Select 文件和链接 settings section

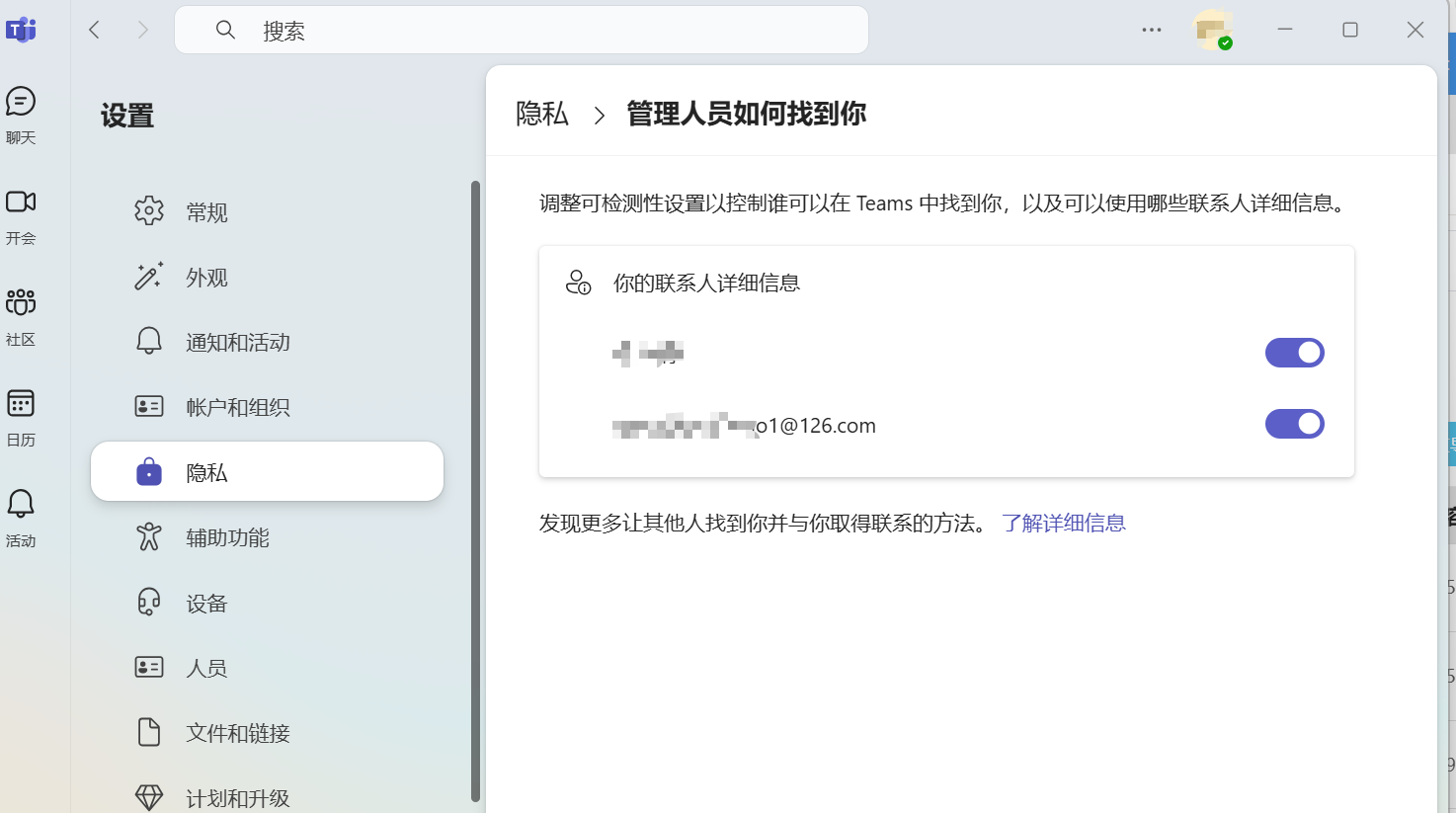267,733
